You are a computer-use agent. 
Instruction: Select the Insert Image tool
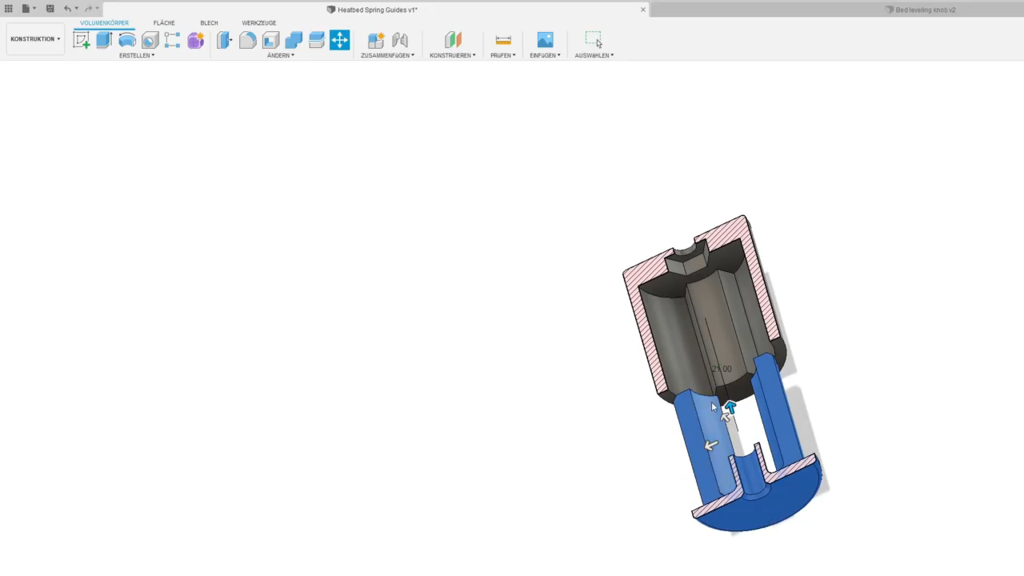point(545,40)
